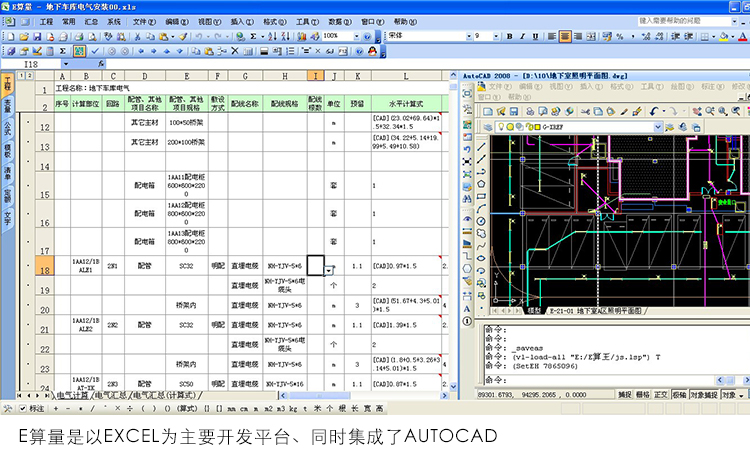This screenshot has height=460, width=750.
Task: Click the Print icon in Excel toolbar
Action: pos(79,36)
